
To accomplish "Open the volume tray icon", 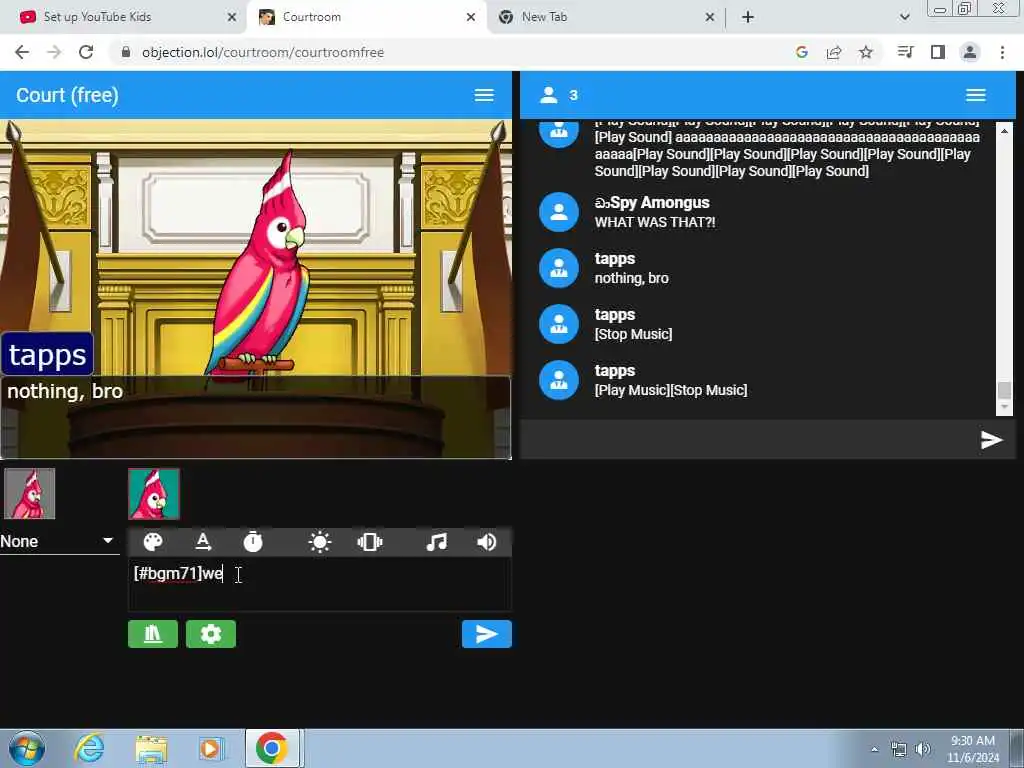I will pyautogui.click(x=923, y=749).
